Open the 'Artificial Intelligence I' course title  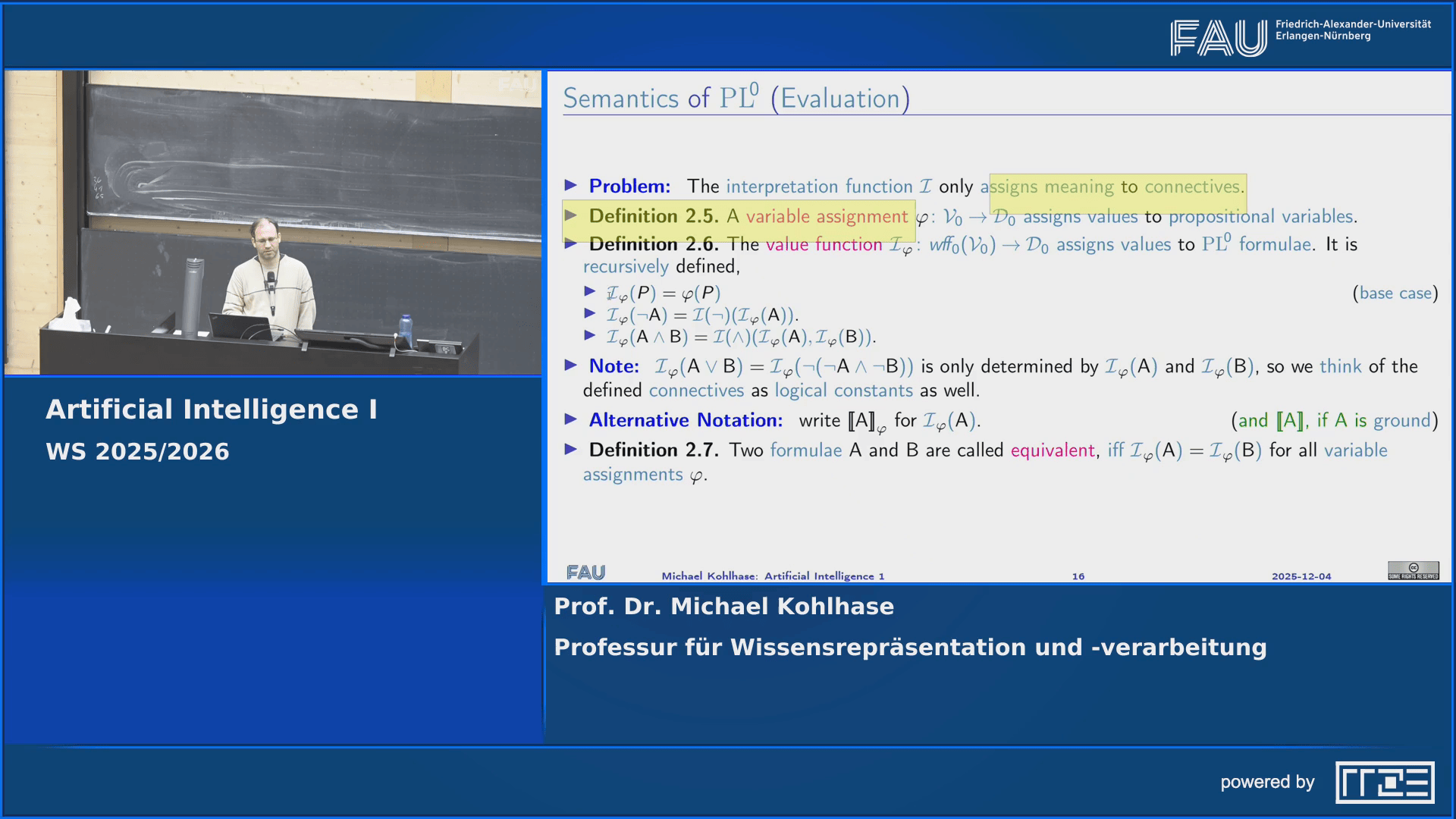tap(211, 408)
